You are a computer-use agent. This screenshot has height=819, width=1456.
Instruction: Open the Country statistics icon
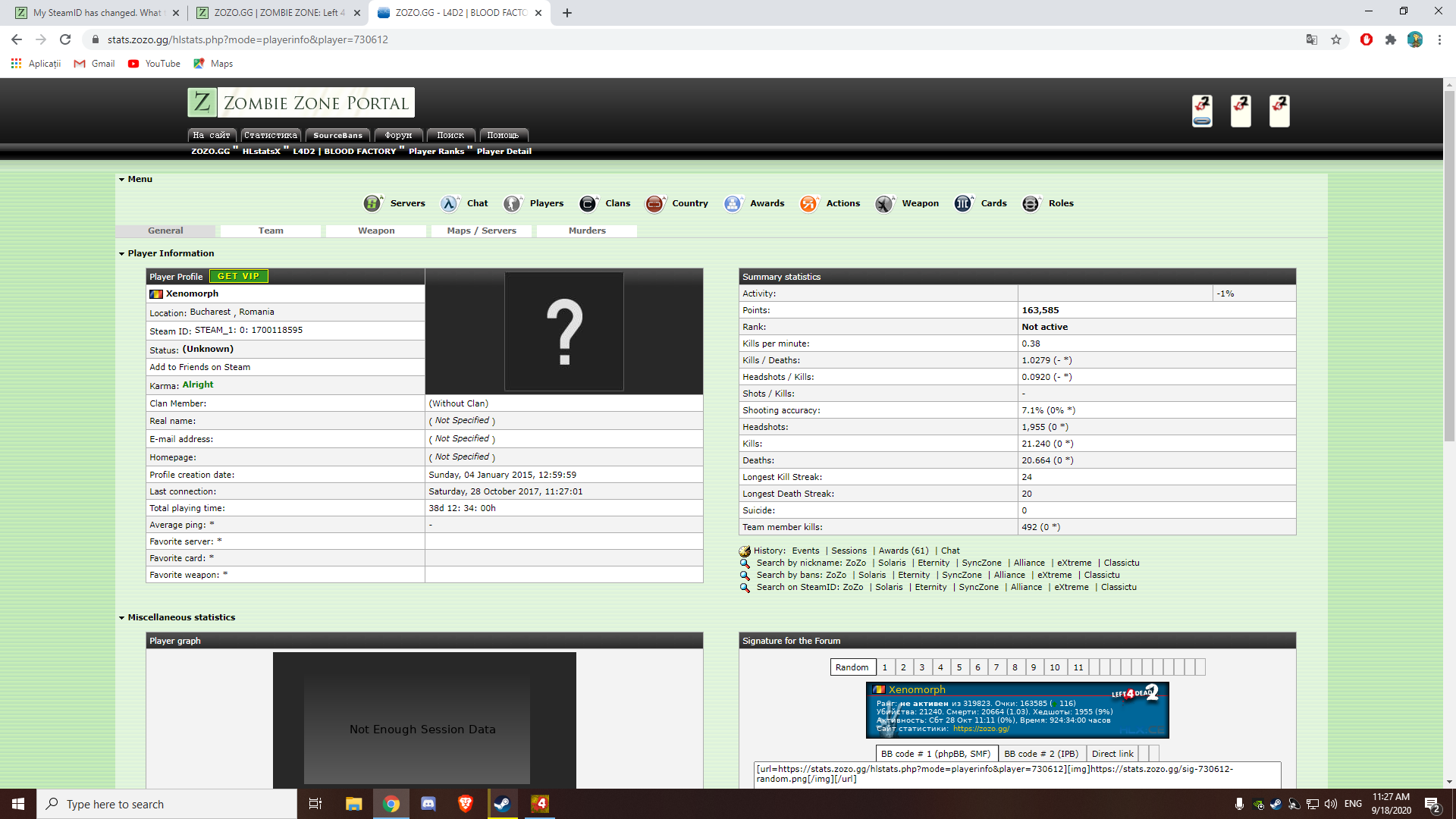point(654,203)
